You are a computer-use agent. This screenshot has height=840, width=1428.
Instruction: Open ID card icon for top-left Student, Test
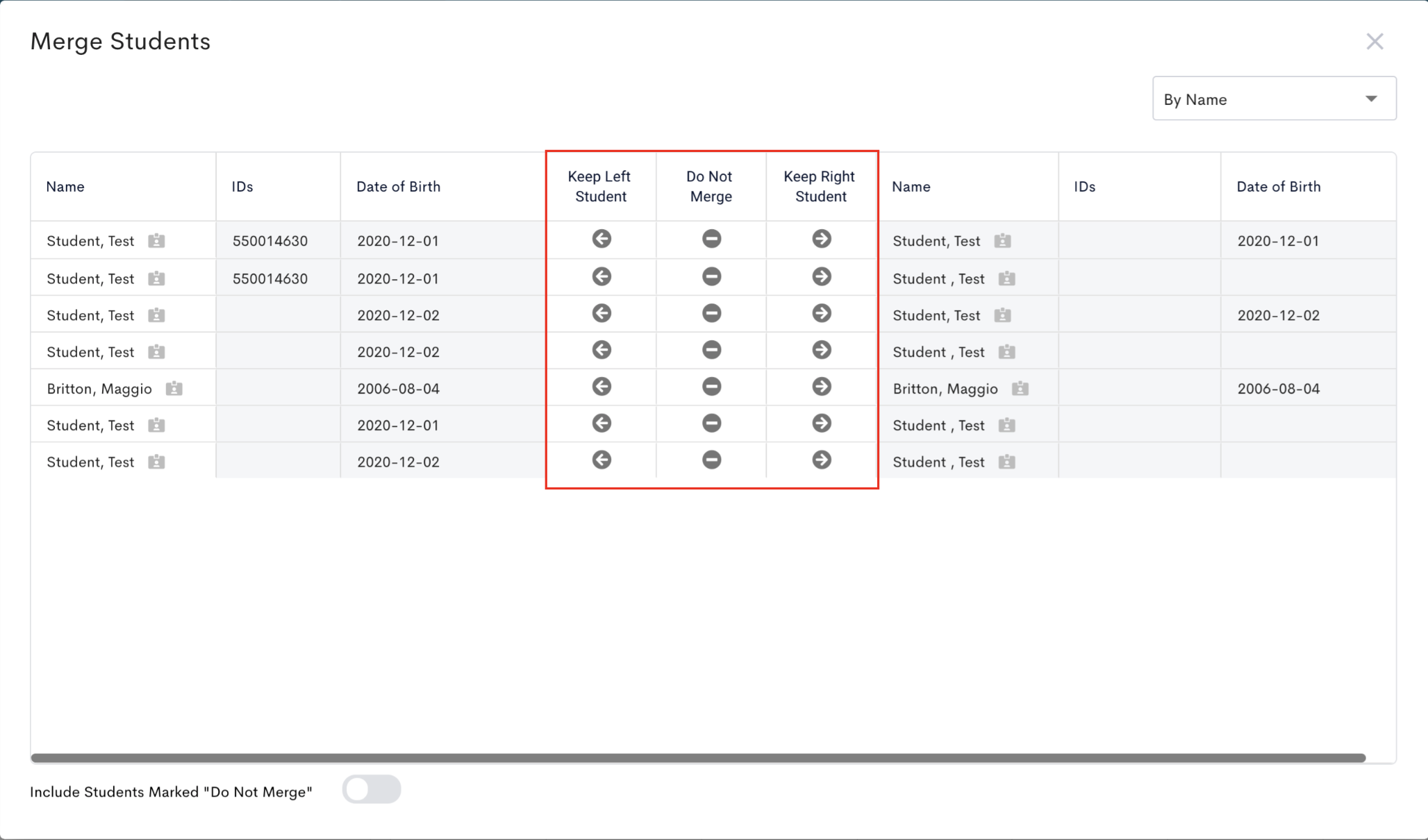point(156,241)
